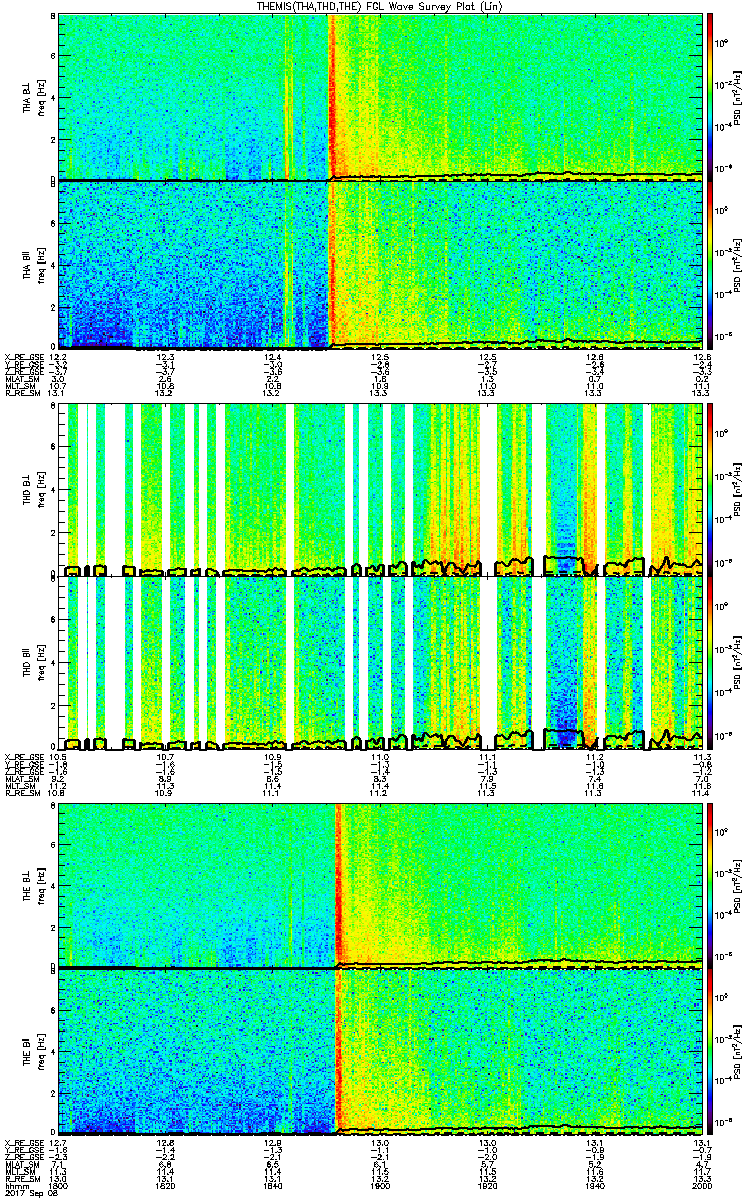Click the '2000' time tick label
The image size is (750, 1200).
pos(700,1187)
